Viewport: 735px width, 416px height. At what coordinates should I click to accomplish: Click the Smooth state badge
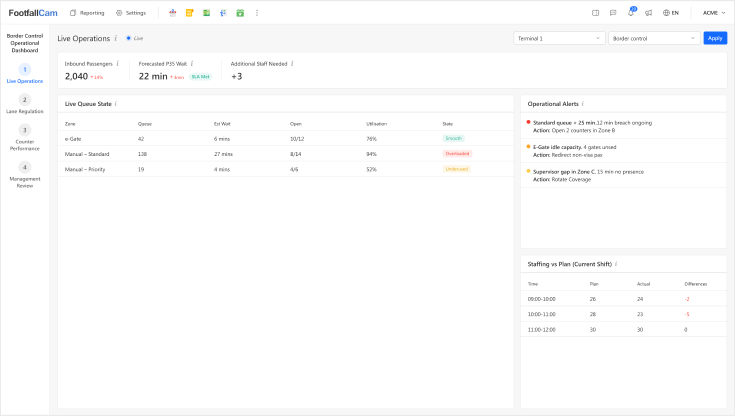click(454, 138)
